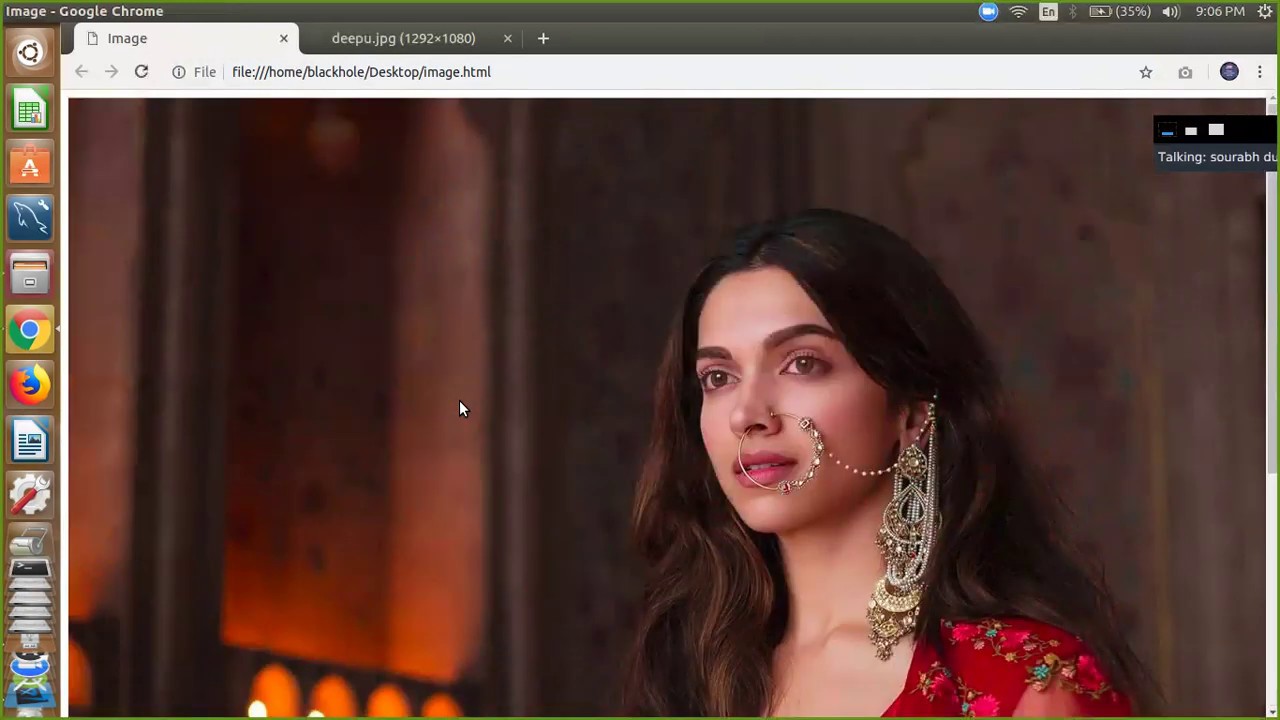Open the Wi-Fi network indicator
Viewport: 1280px width, 720px height.
click(x=1019, y=12)
